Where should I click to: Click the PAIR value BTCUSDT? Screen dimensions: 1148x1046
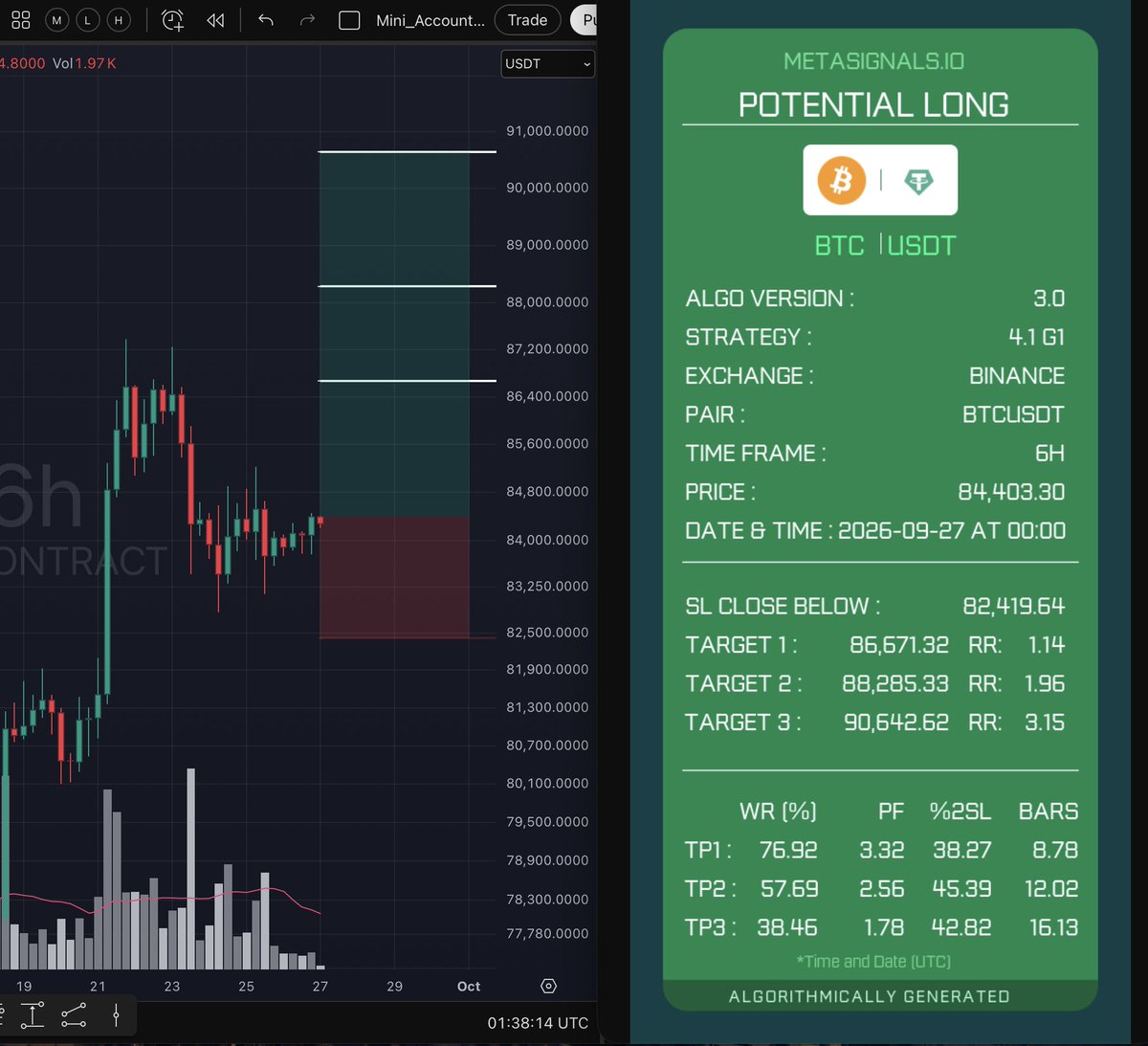[x=1013, y=414]
